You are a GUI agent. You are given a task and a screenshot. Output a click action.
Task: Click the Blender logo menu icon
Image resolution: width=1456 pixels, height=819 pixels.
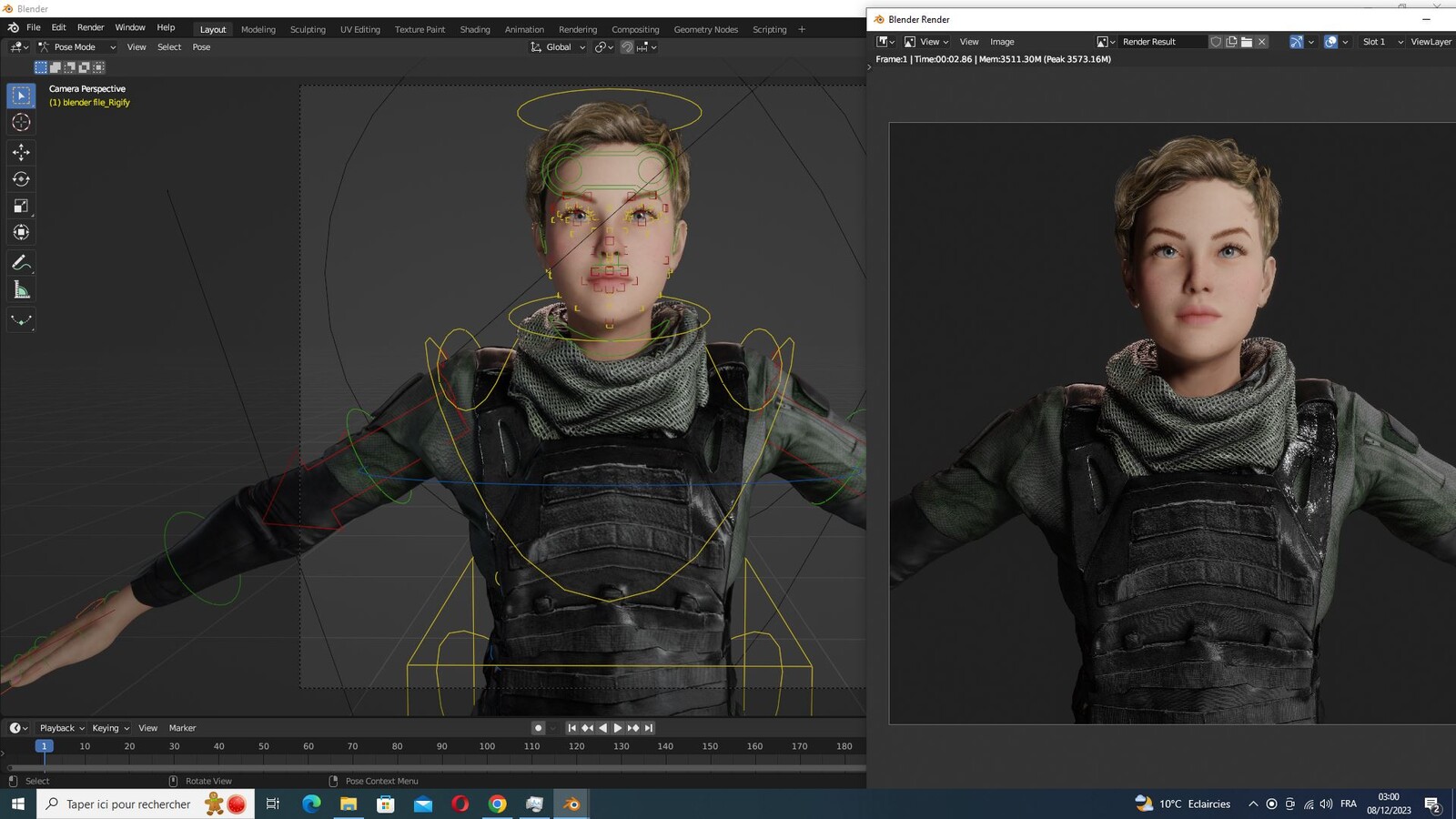tap(13, 27)
